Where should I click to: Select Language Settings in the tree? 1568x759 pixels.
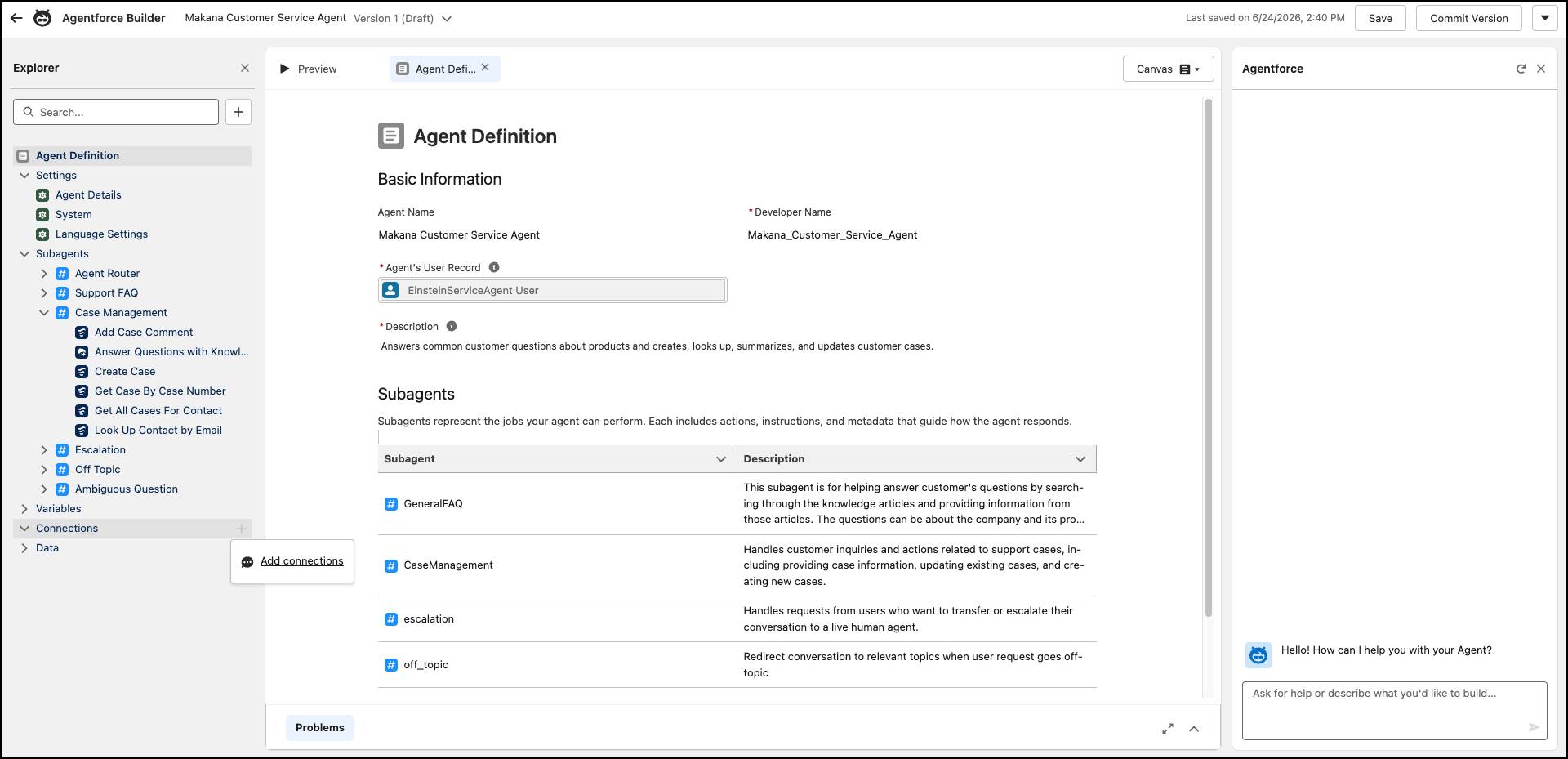(101, 234)
